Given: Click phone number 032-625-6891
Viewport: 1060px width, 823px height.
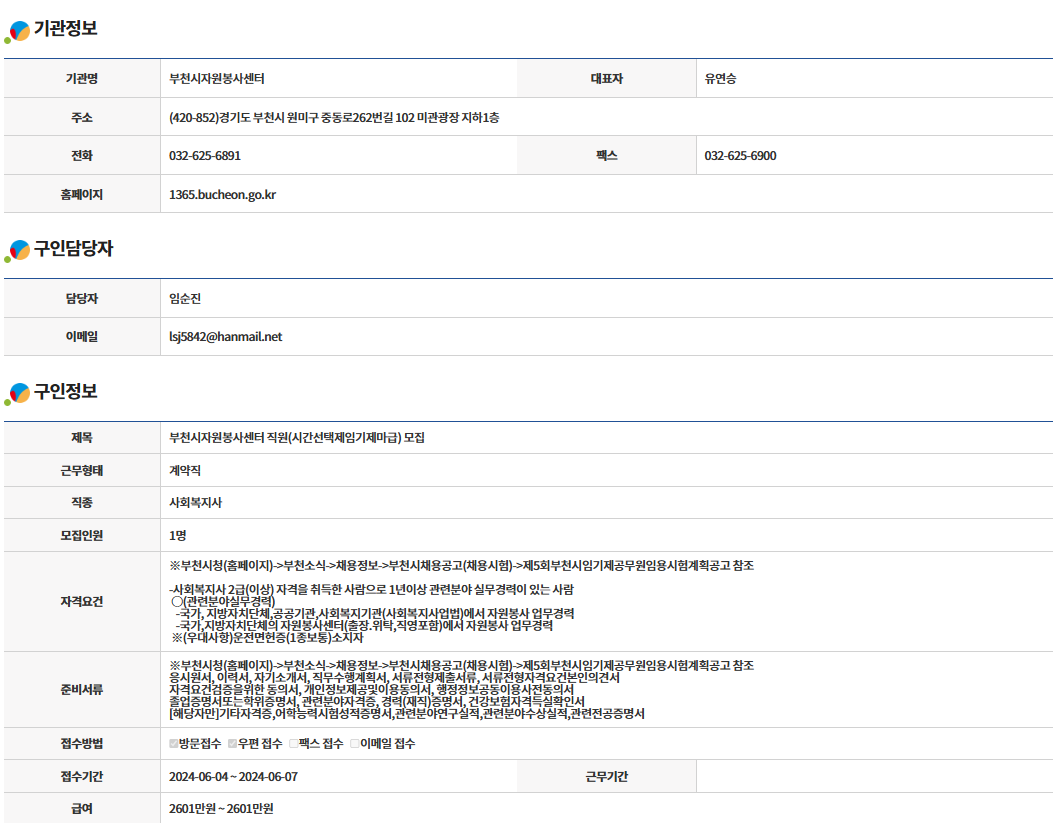Looking at the screenshot, I should click(x=205, y=156).
